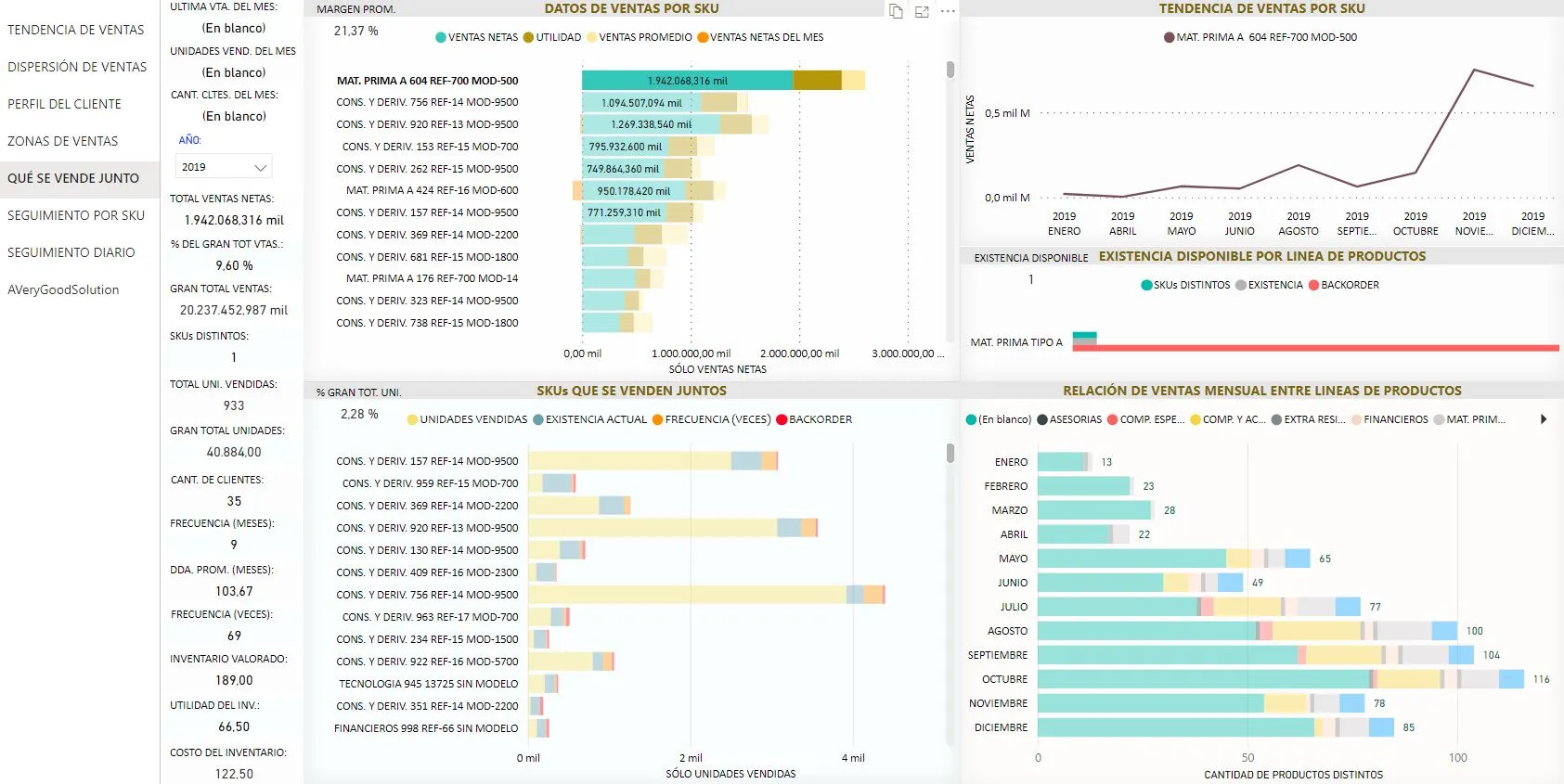Viewport: 1564px width, 784px height.
Task: Select ASESORIAS legend item
Action: click(x=1069, y=419)
